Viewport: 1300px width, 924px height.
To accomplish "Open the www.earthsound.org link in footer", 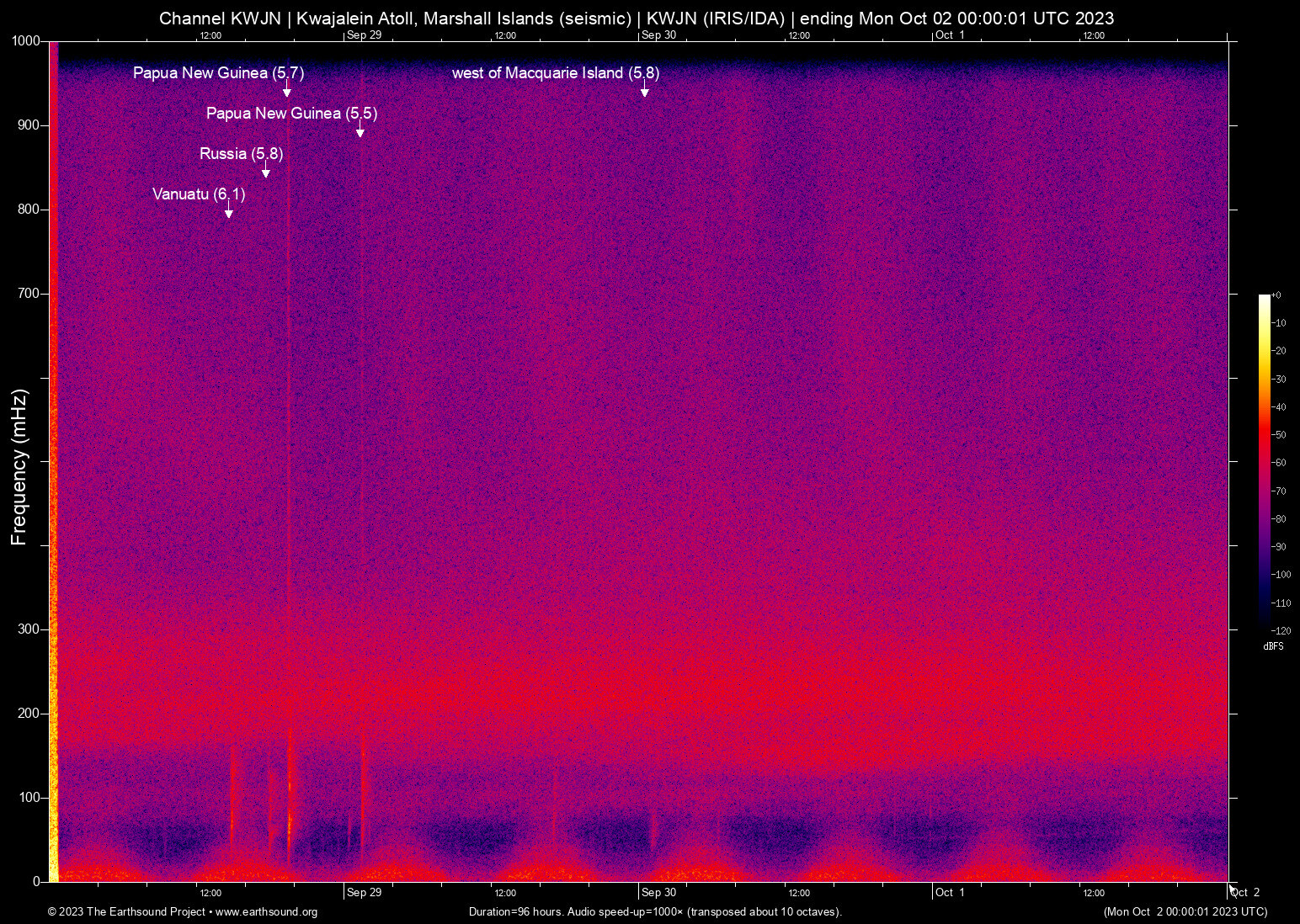I will (x=266, y=912).
